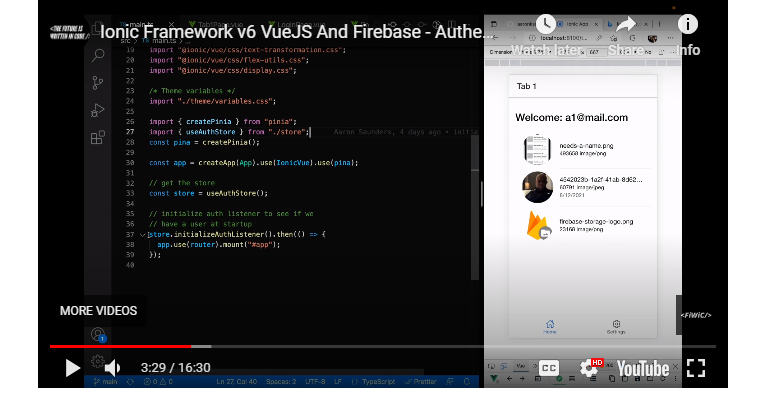Open the MORE VIDEOS panel
The width and height of the screenshot is (777, 395).
click(x=98, y=311)
